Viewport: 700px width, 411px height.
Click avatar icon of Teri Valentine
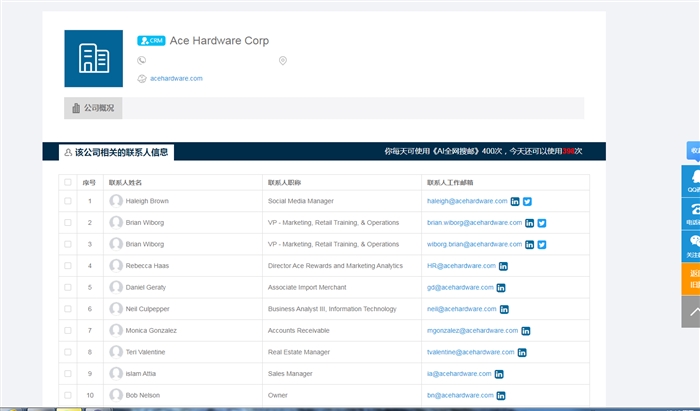pyautogui.click(x=116, y=352)
